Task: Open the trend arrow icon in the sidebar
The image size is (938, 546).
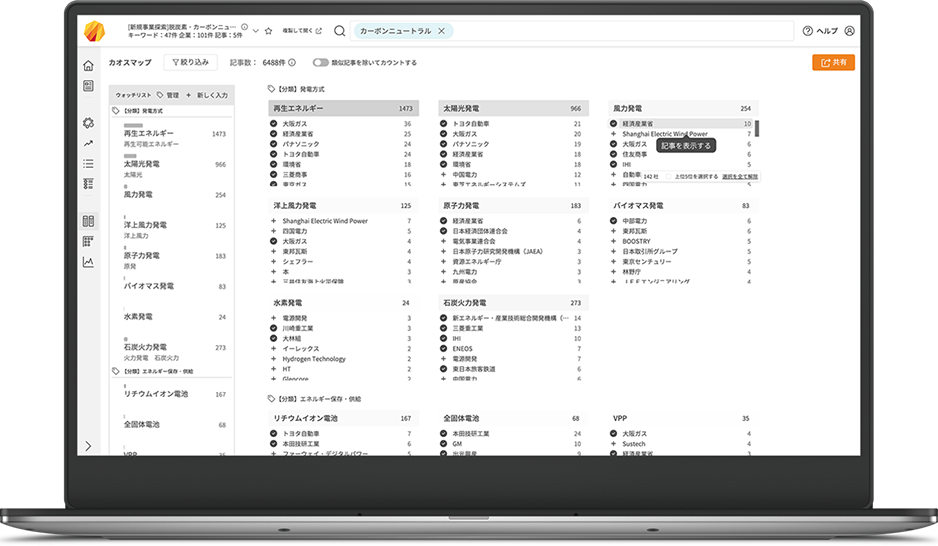Action: coord(88,144)
